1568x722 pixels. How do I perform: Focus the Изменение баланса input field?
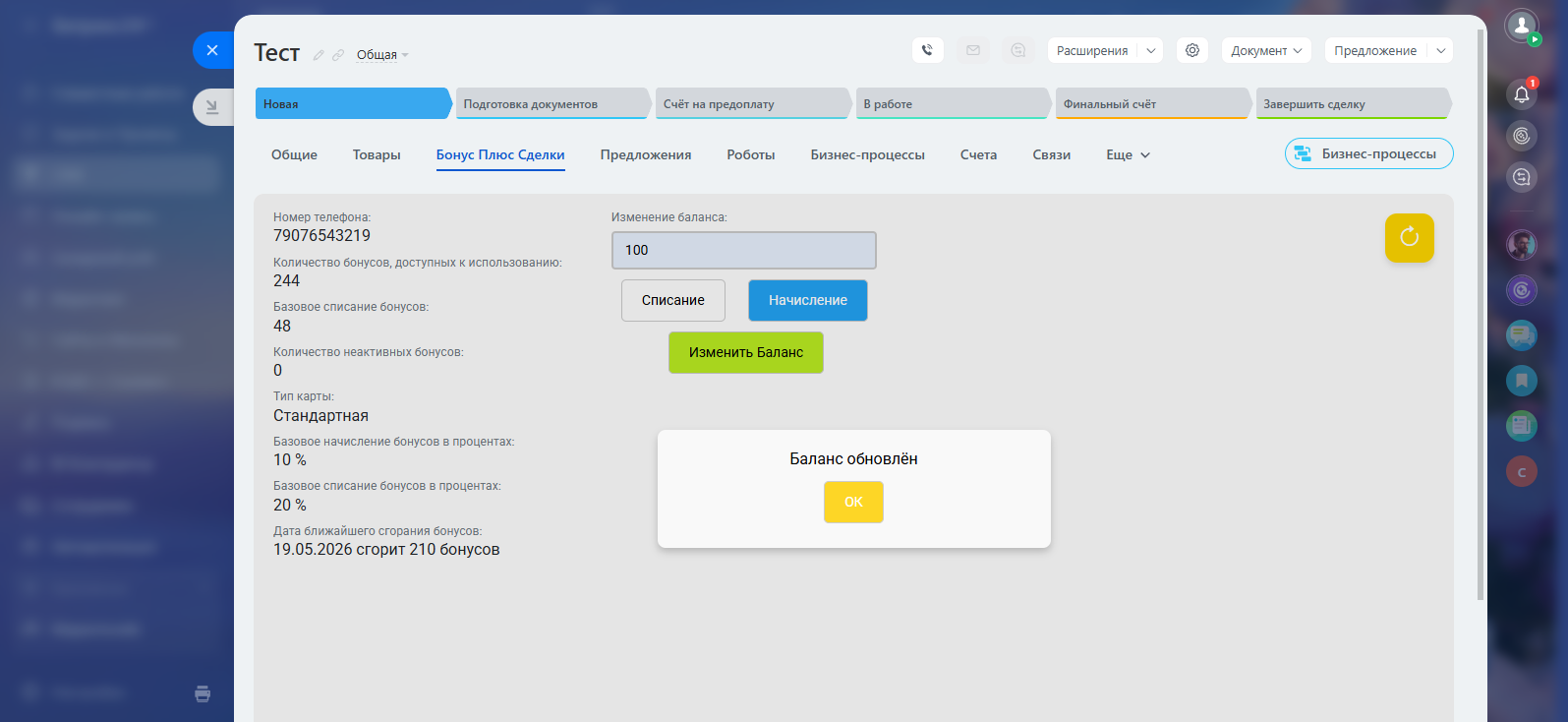tap(744, 250)
